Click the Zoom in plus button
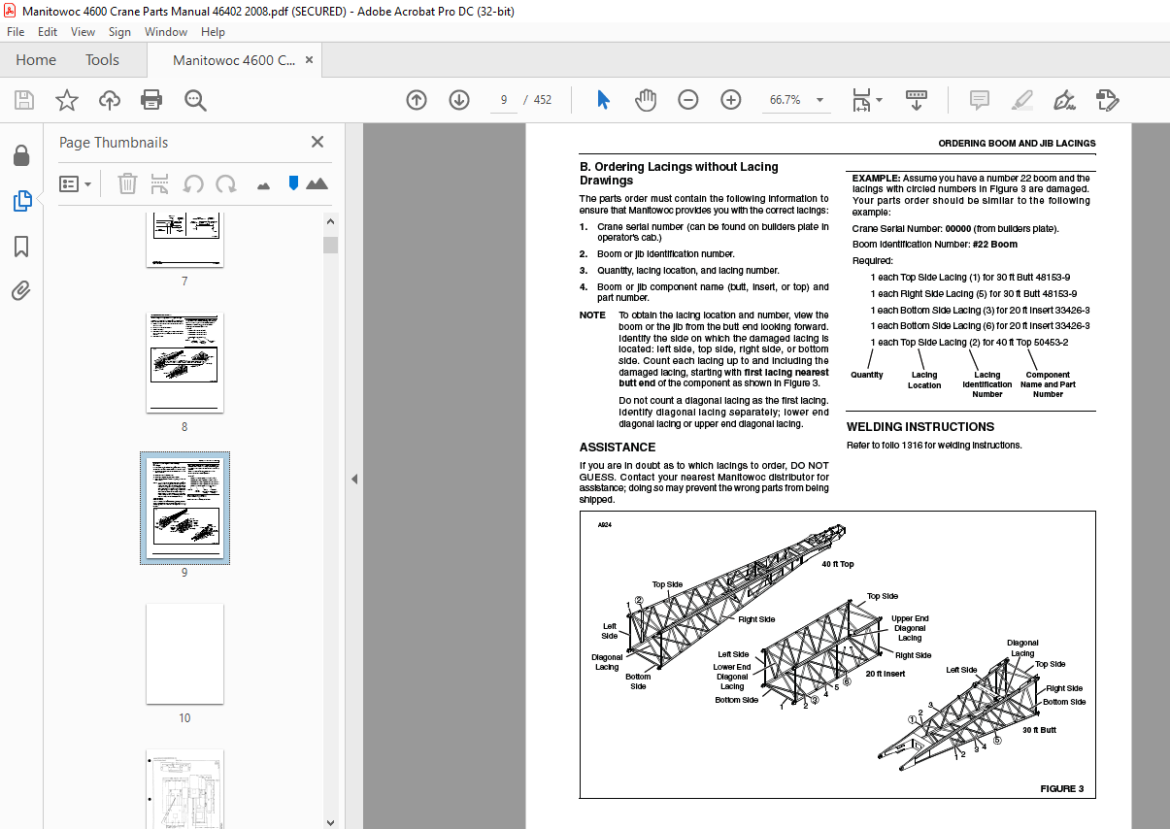 (x=731, y=100)
